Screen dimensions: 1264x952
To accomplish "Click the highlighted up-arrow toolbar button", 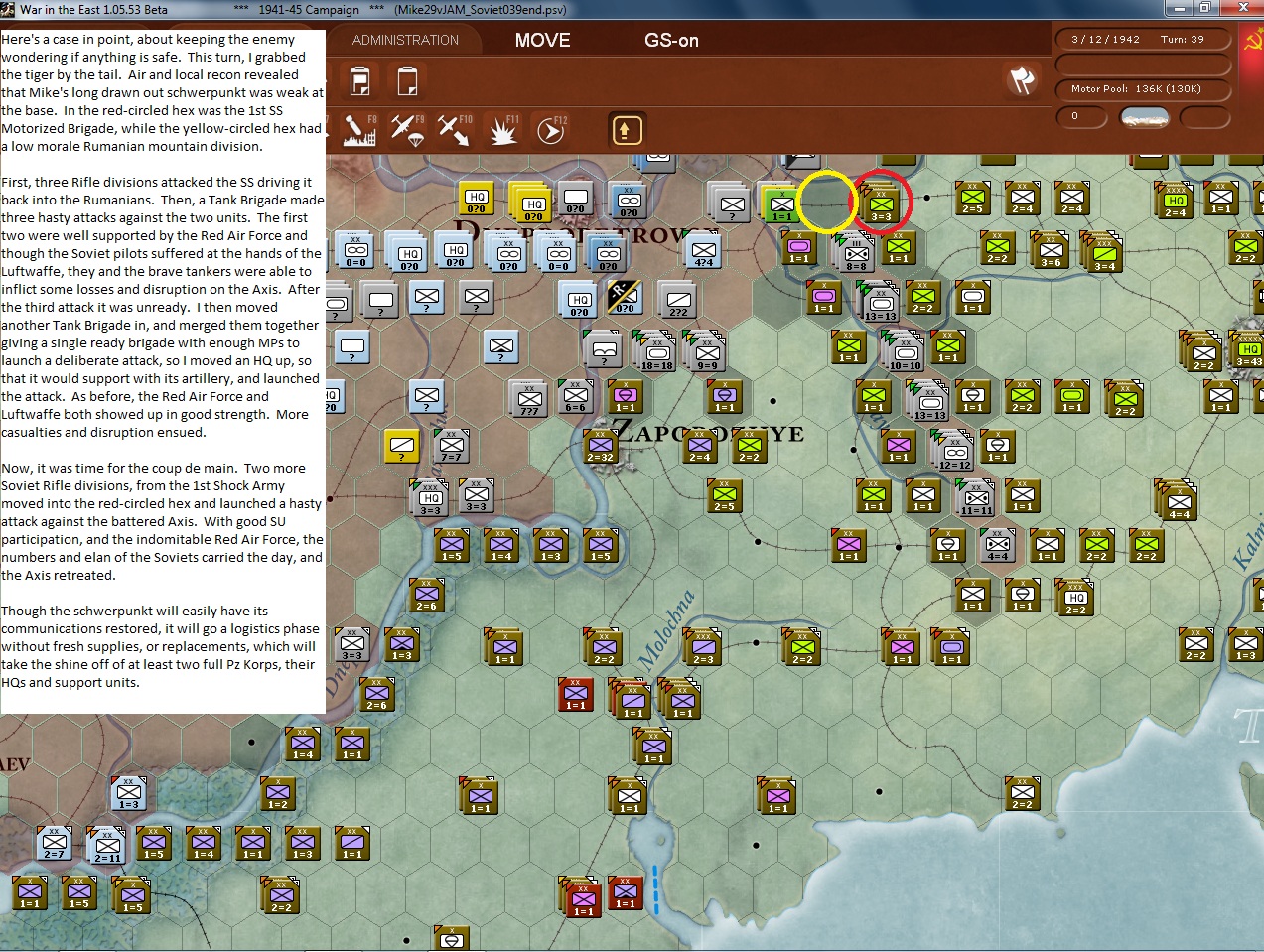I will tap(627, 130).
